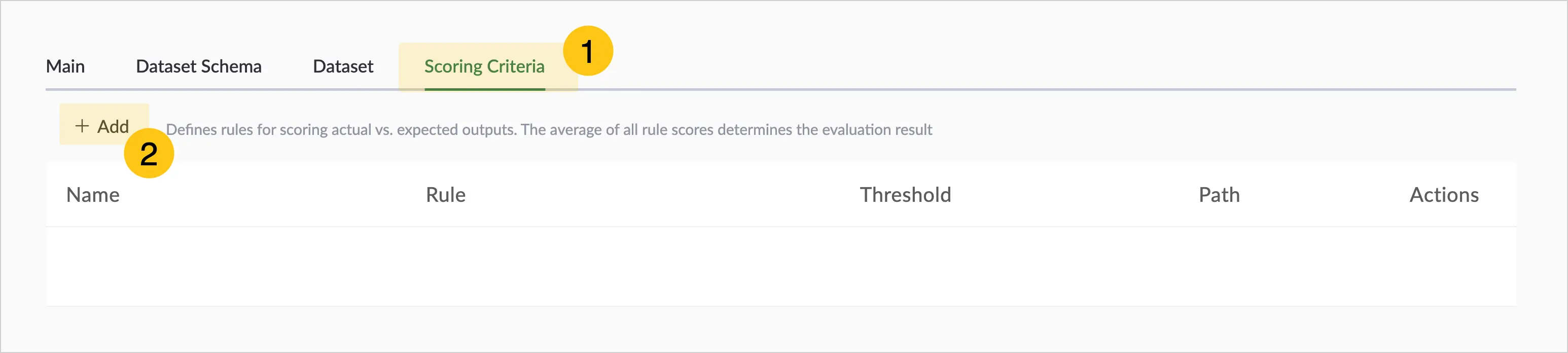Click the Path column header

pyautogui.click(x=1219, y=195)
